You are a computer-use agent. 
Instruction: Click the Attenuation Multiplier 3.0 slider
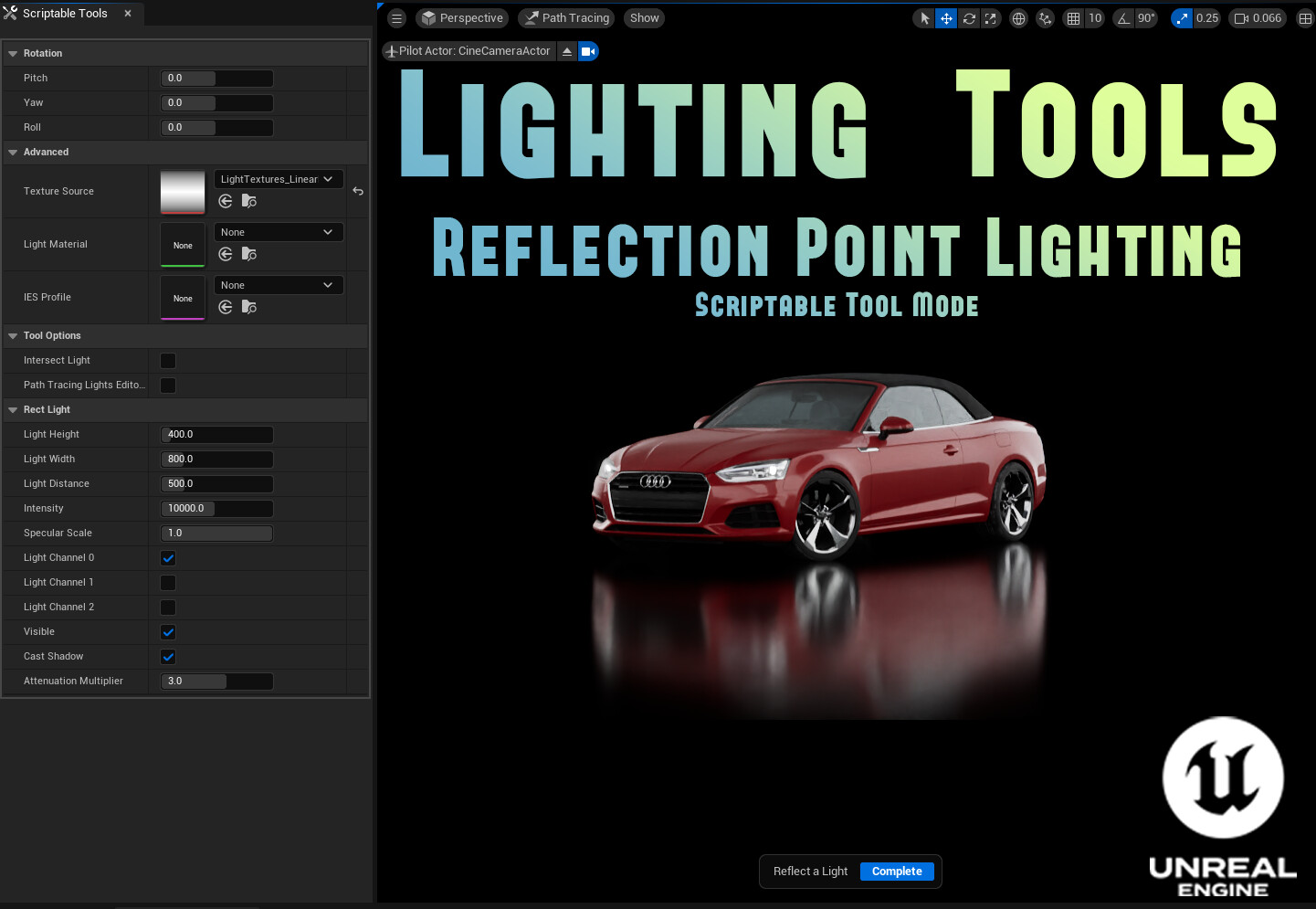tap(216, 682)
